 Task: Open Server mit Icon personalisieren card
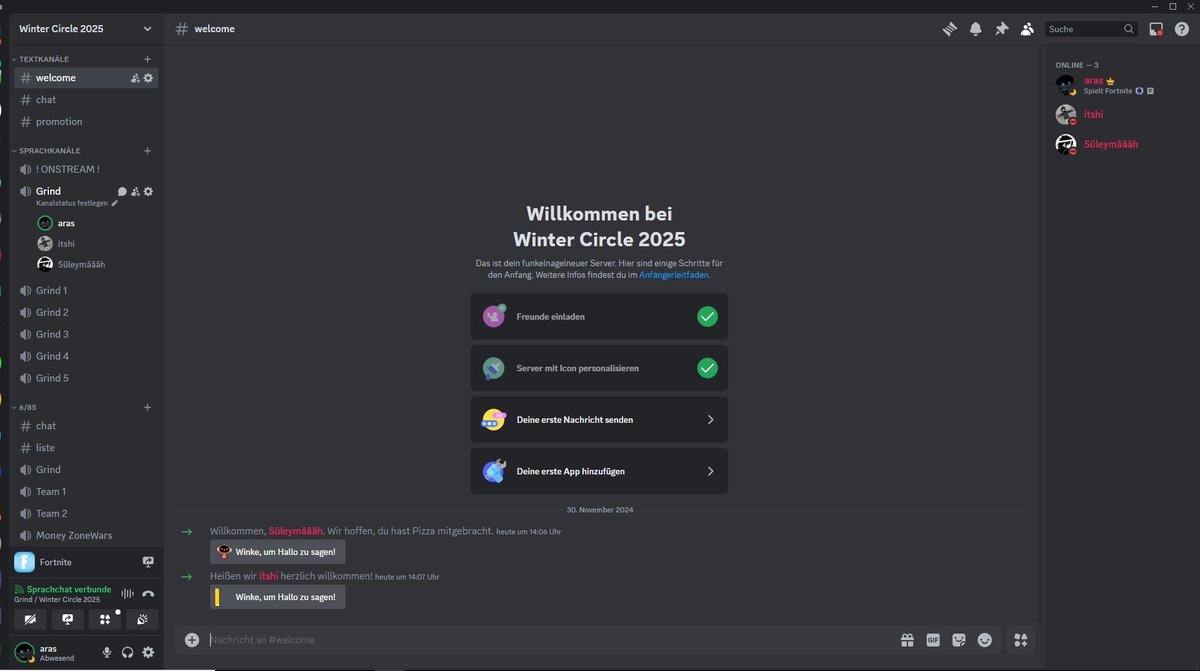599,368
